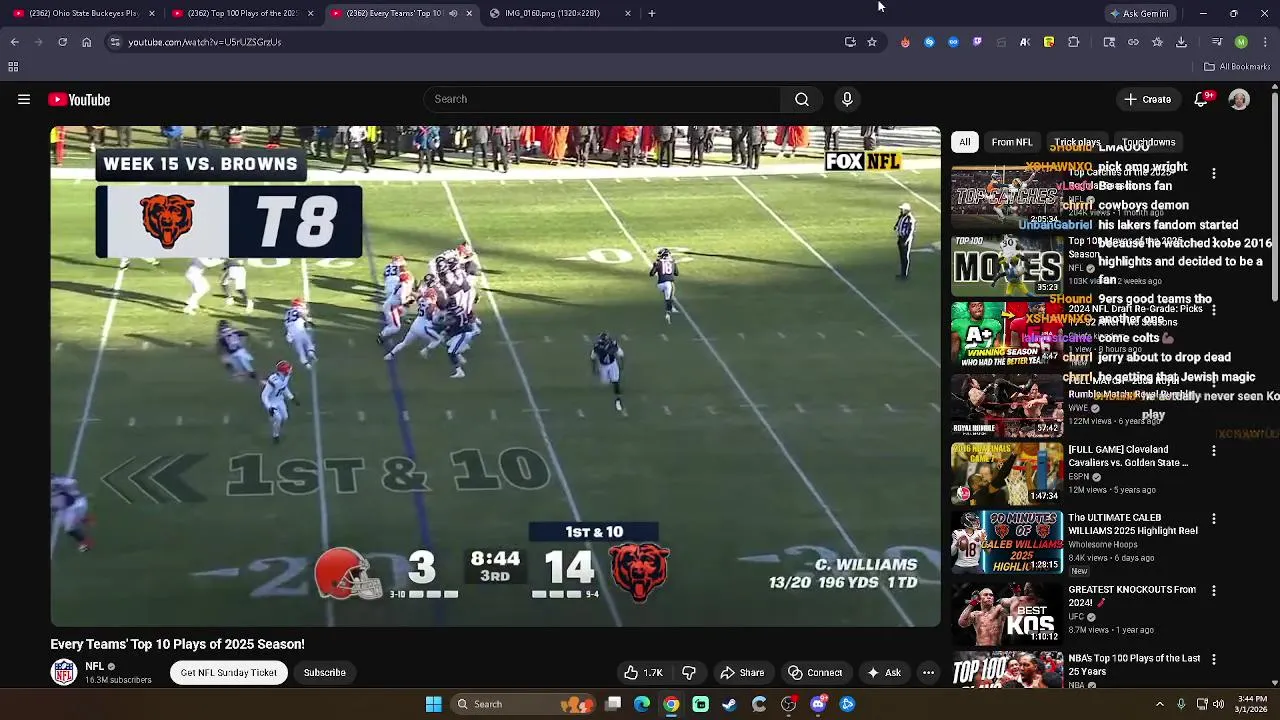
Task: Select the Touchdowns filter chip
Action: 1148,142
